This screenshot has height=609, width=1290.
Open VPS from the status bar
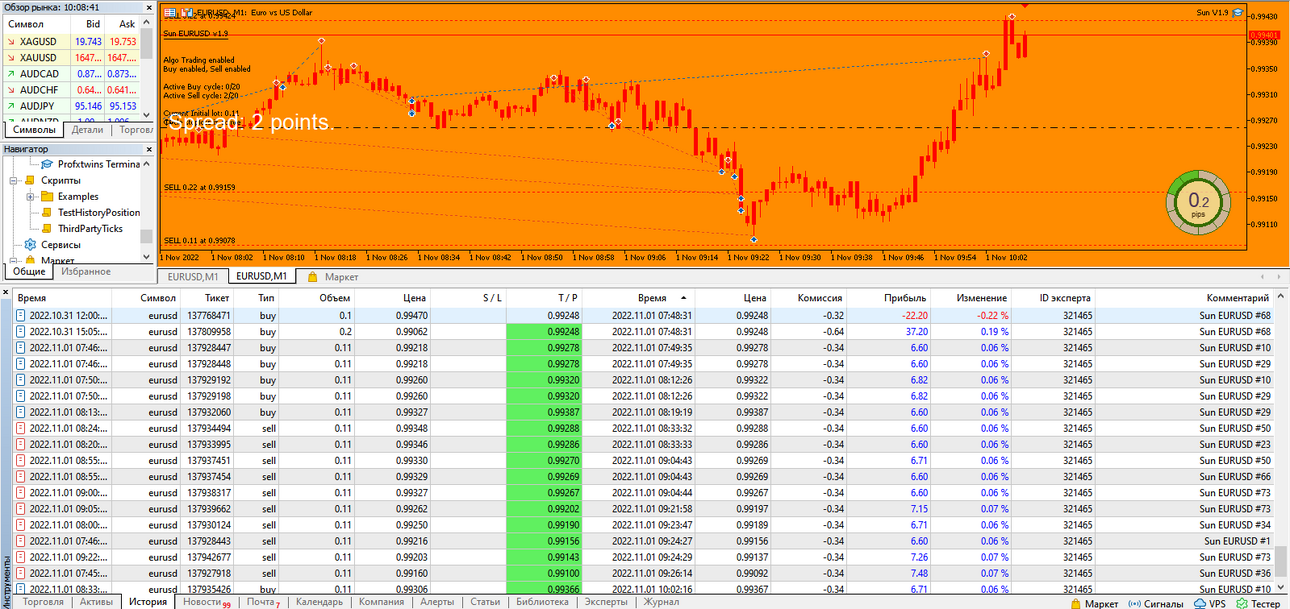(x=1209, y=603)
